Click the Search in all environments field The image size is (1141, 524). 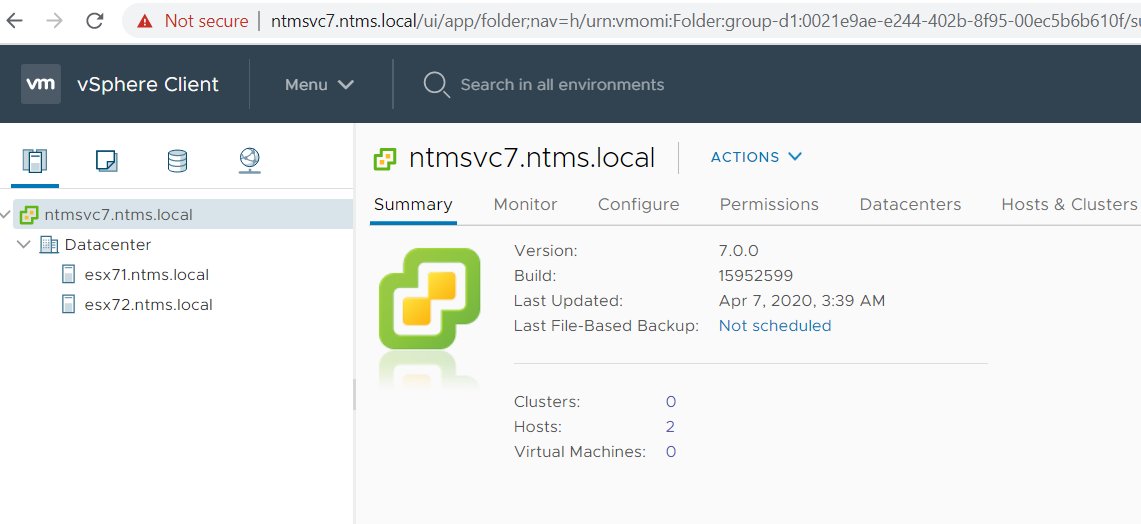click(562, 84)
